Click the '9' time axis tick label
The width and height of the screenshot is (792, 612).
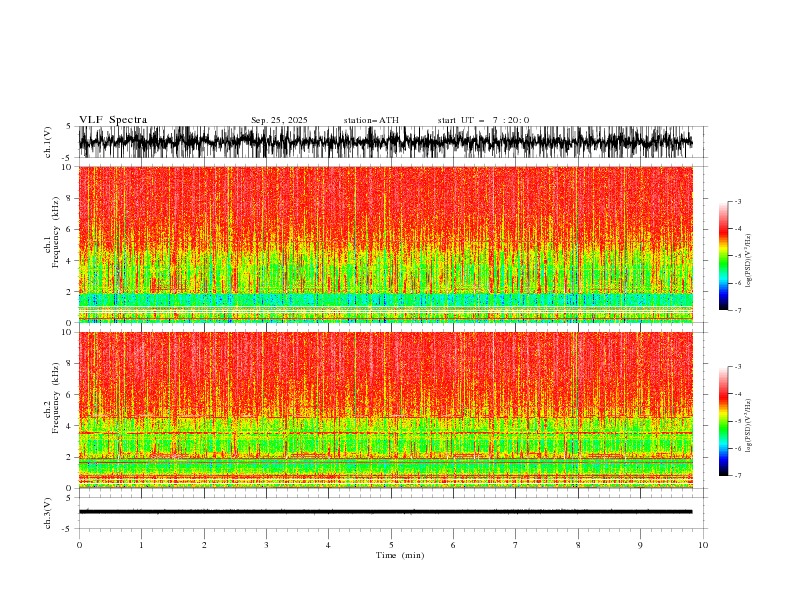640,545
